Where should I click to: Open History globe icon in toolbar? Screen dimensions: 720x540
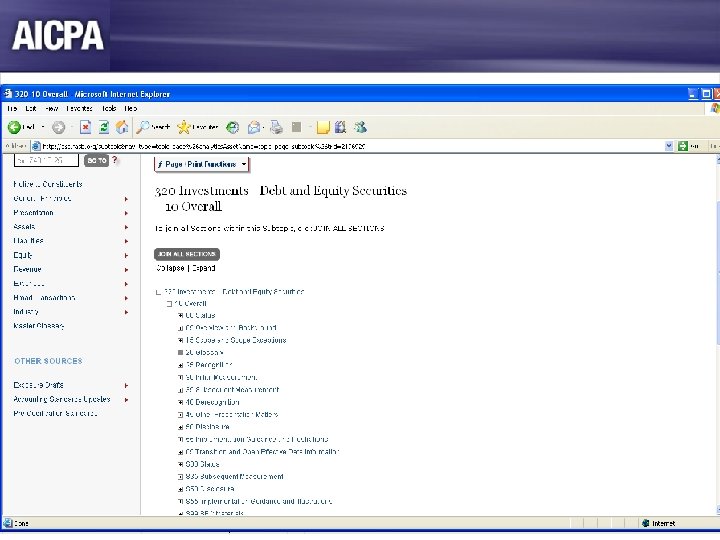233,127
